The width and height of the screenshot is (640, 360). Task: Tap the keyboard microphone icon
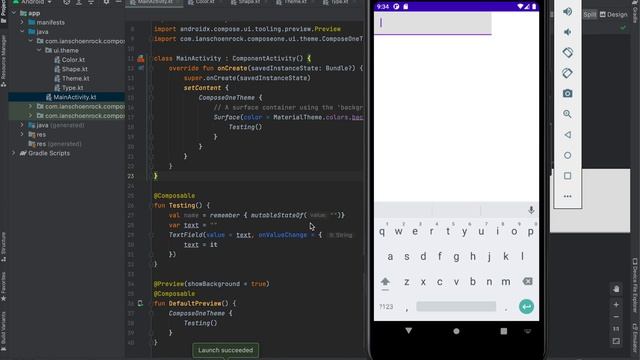531,210
